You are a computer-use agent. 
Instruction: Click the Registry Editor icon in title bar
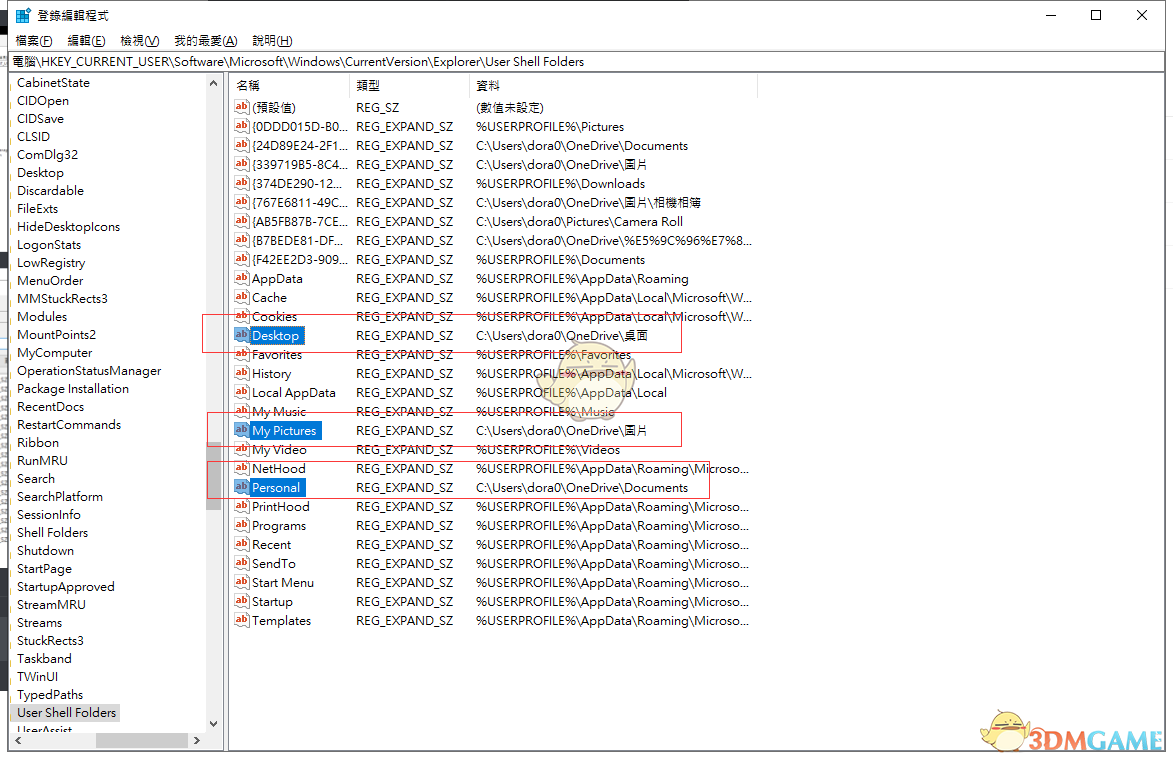point(23,16)
